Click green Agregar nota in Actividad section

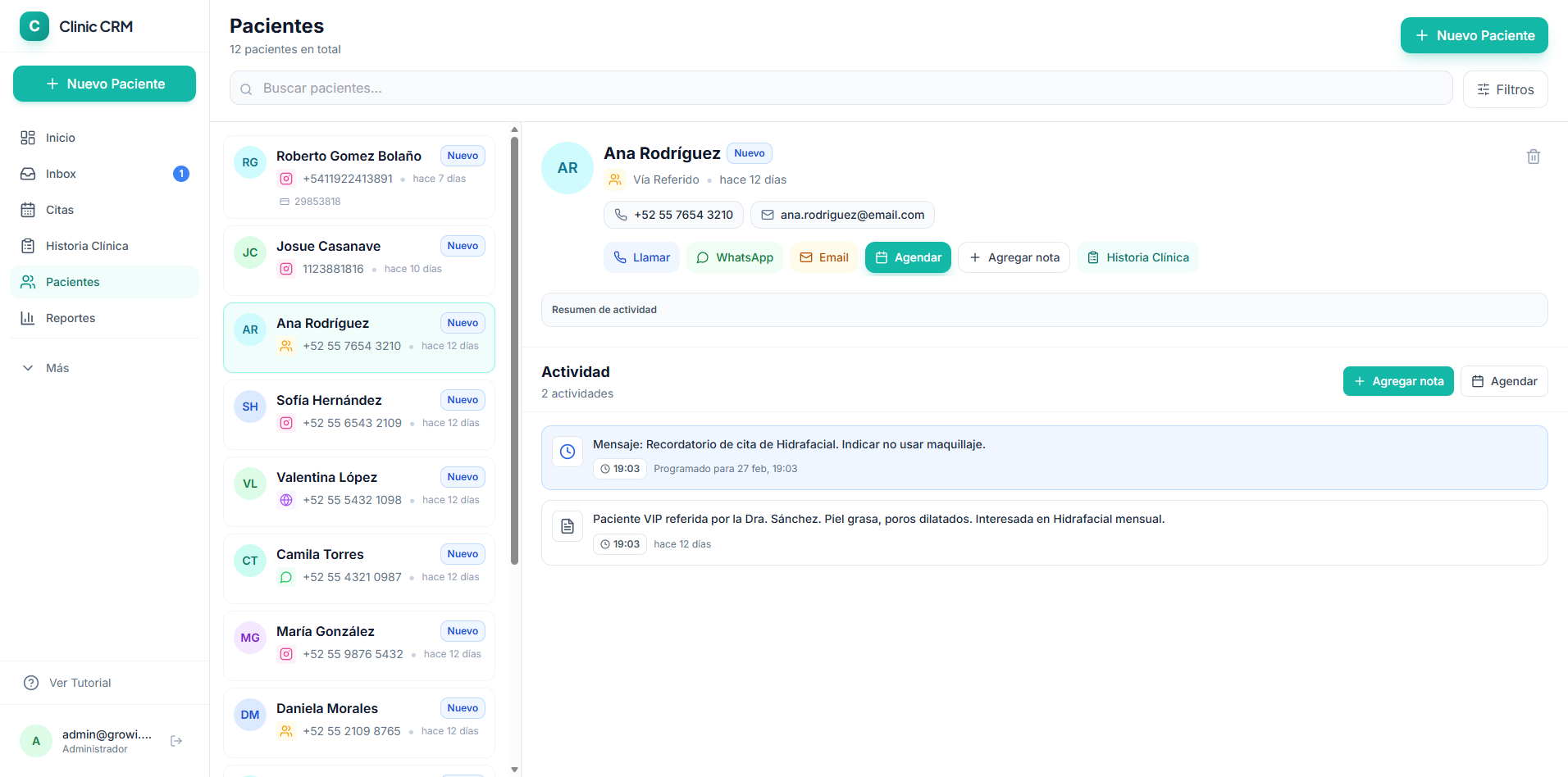pyautogui.click(x=1398, y=381)
